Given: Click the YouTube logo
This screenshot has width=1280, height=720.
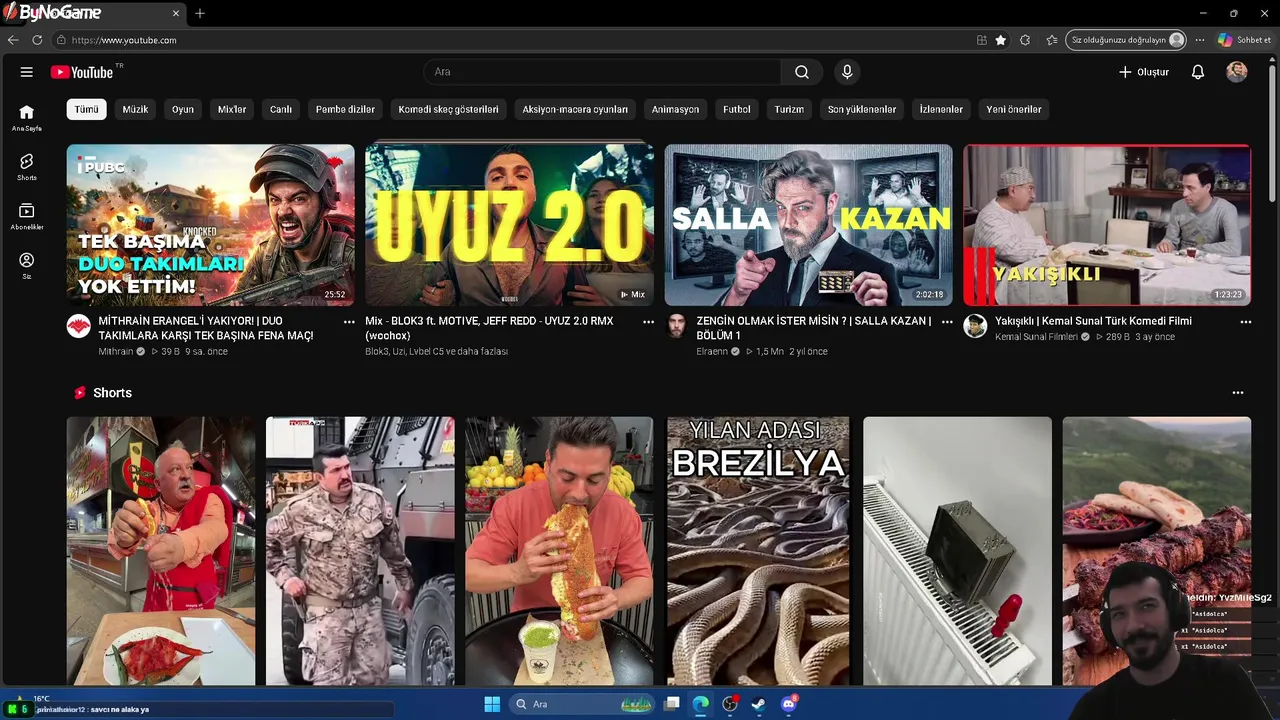Looking at the screenshot, I should (x=82, y=72).
